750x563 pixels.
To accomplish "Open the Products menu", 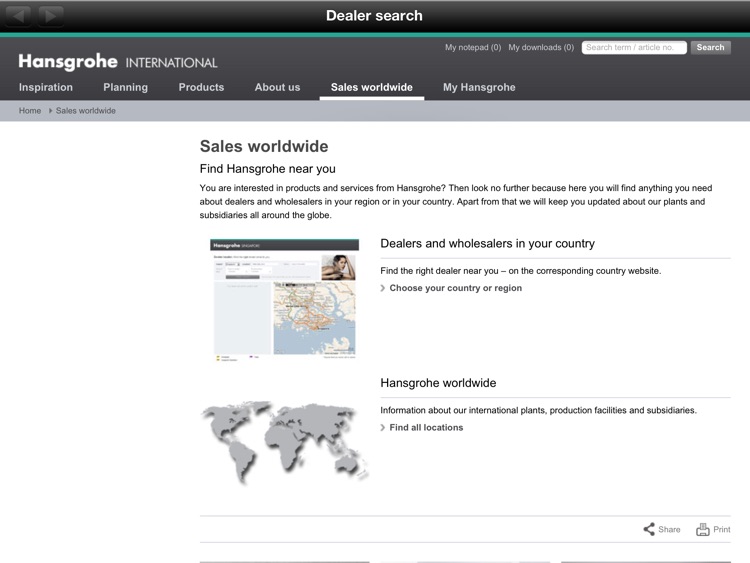I will 201,87.
